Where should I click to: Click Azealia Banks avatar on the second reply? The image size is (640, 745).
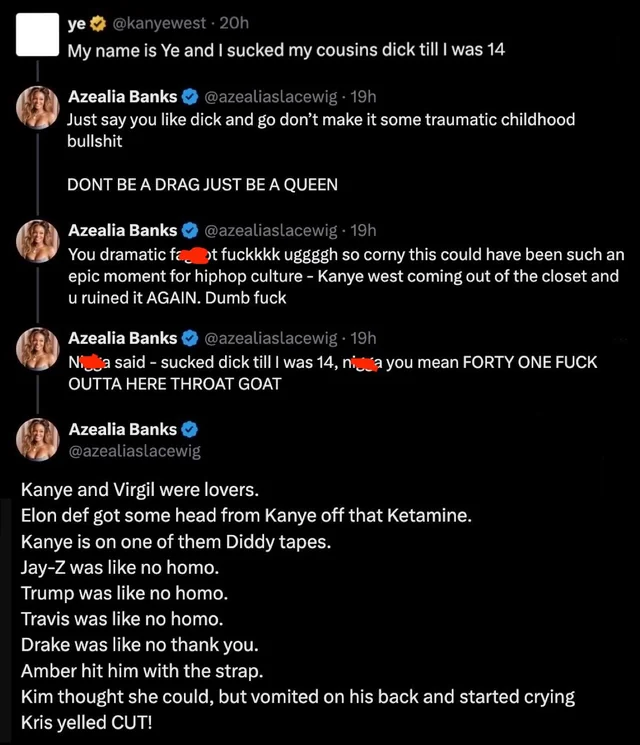coord(37,241)
